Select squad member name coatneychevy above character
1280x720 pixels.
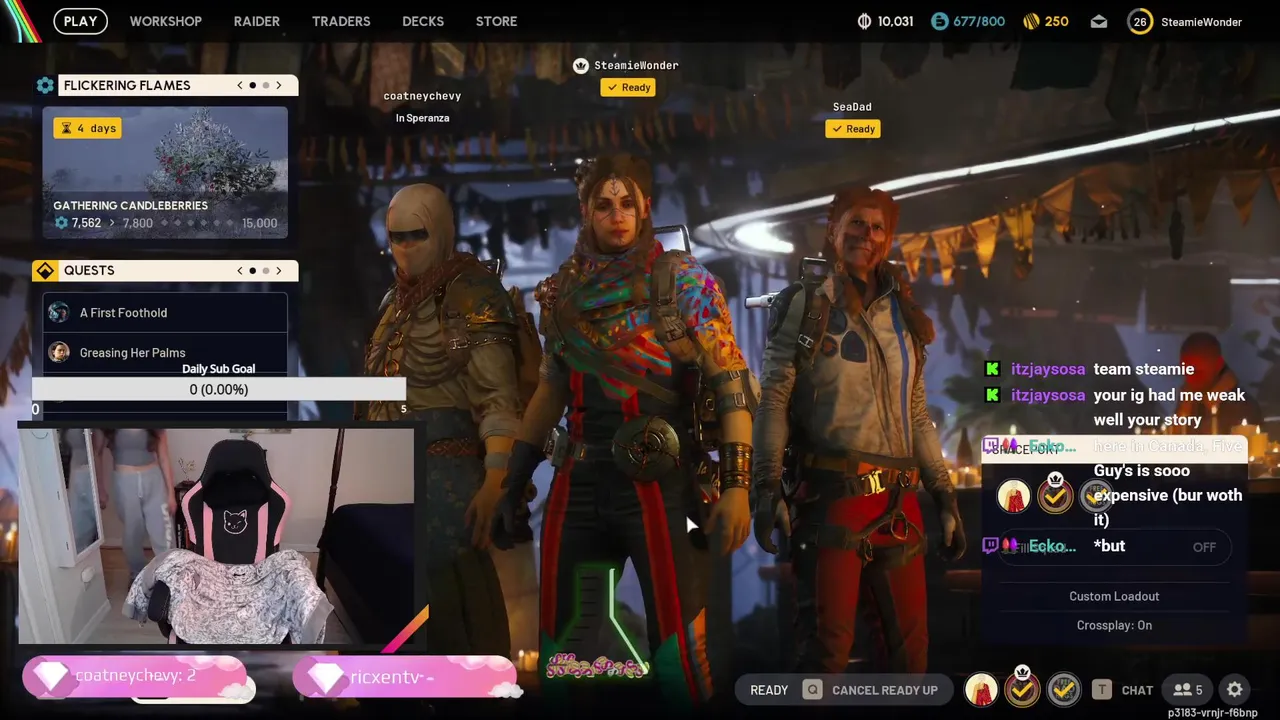tap(422, 96)
